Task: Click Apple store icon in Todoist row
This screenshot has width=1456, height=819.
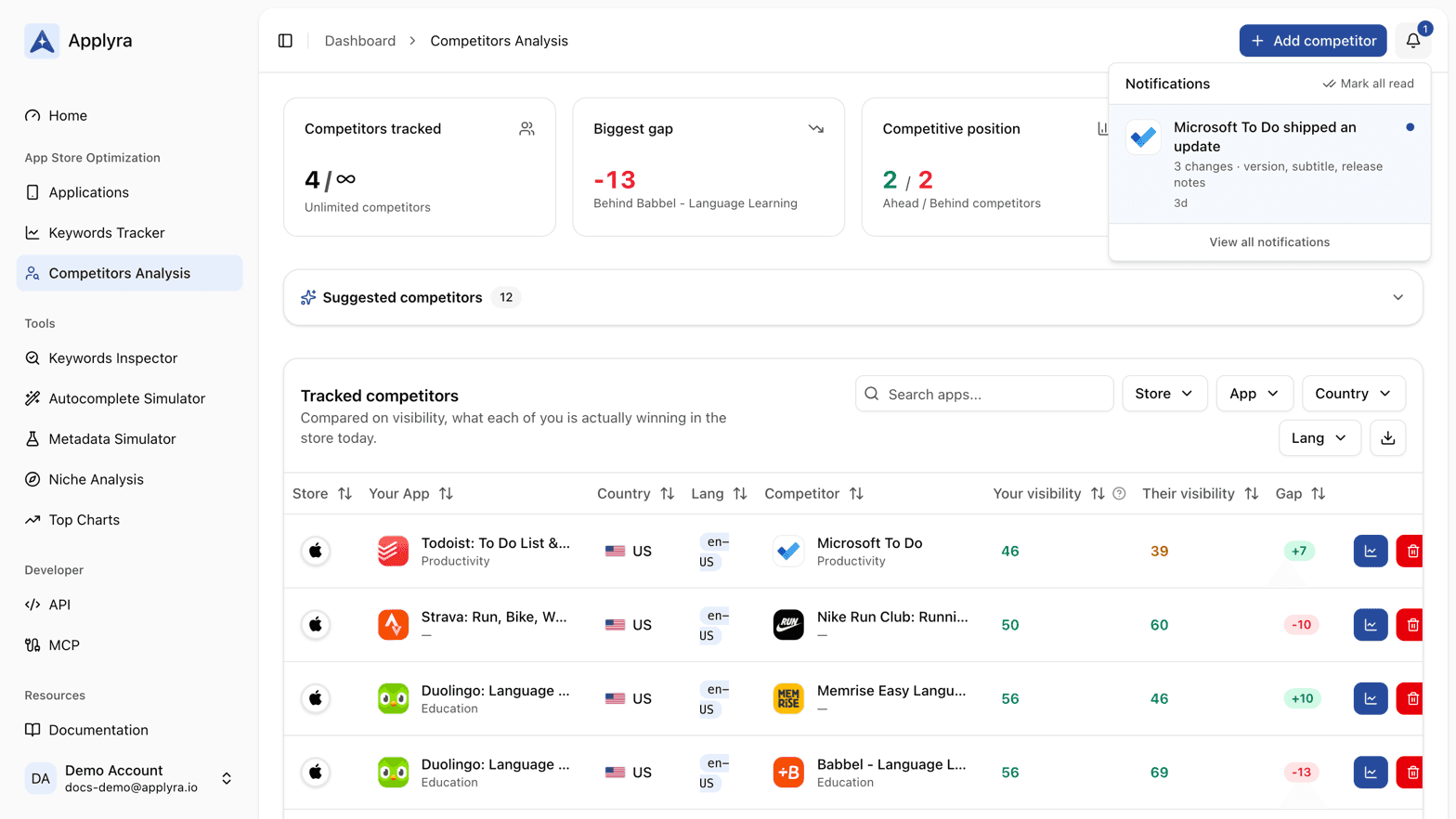Action: [x=316, y=551]
